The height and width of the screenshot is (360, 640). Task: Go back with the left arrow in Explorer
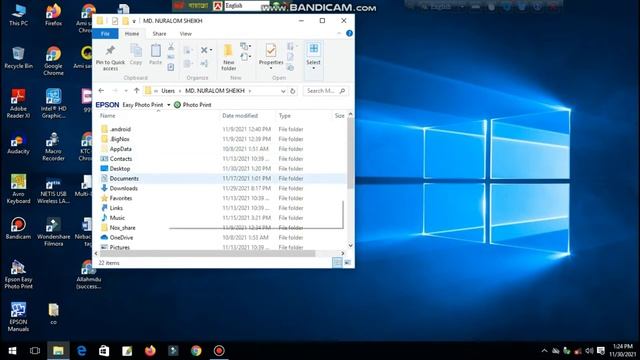pyautogui.click(x=101, y=91)
